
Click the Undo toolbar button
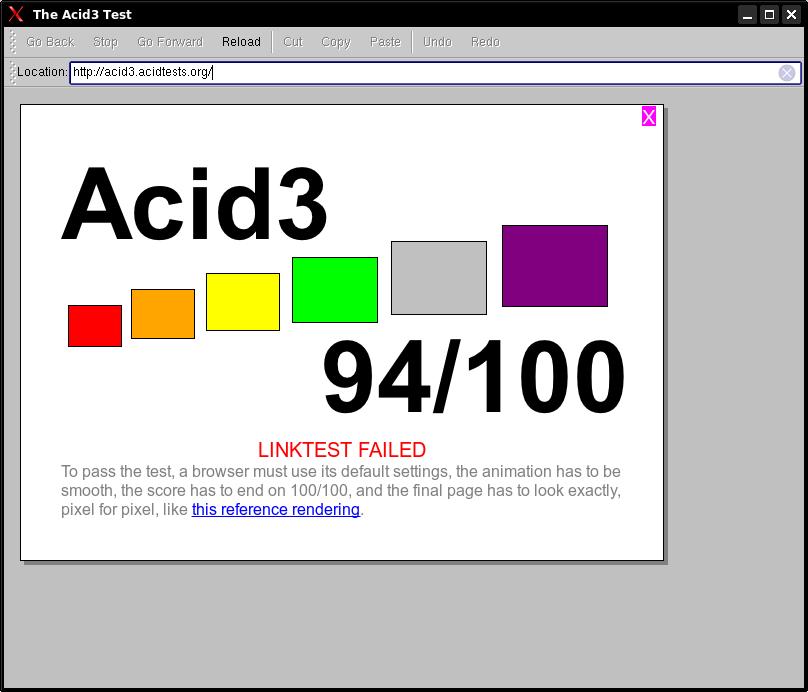click(437, 42)
